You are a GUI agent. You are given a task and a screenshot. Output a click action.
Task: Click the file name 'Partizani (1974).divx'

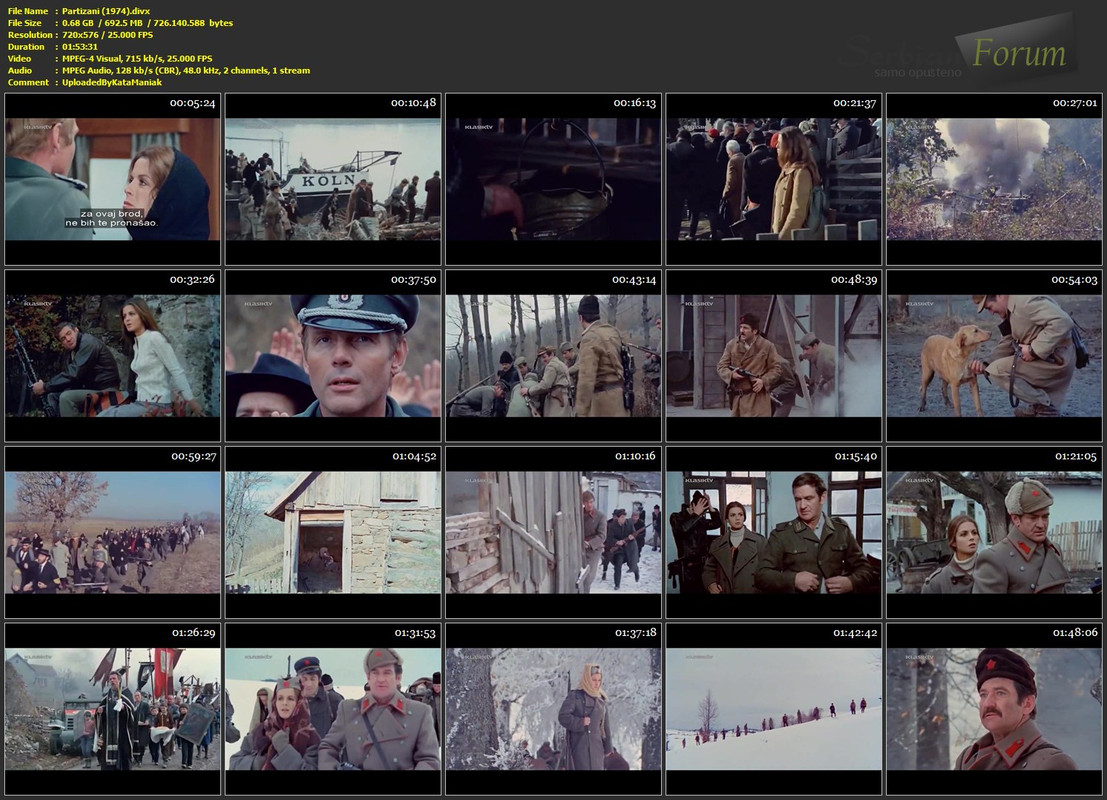(x=106, y=11)
